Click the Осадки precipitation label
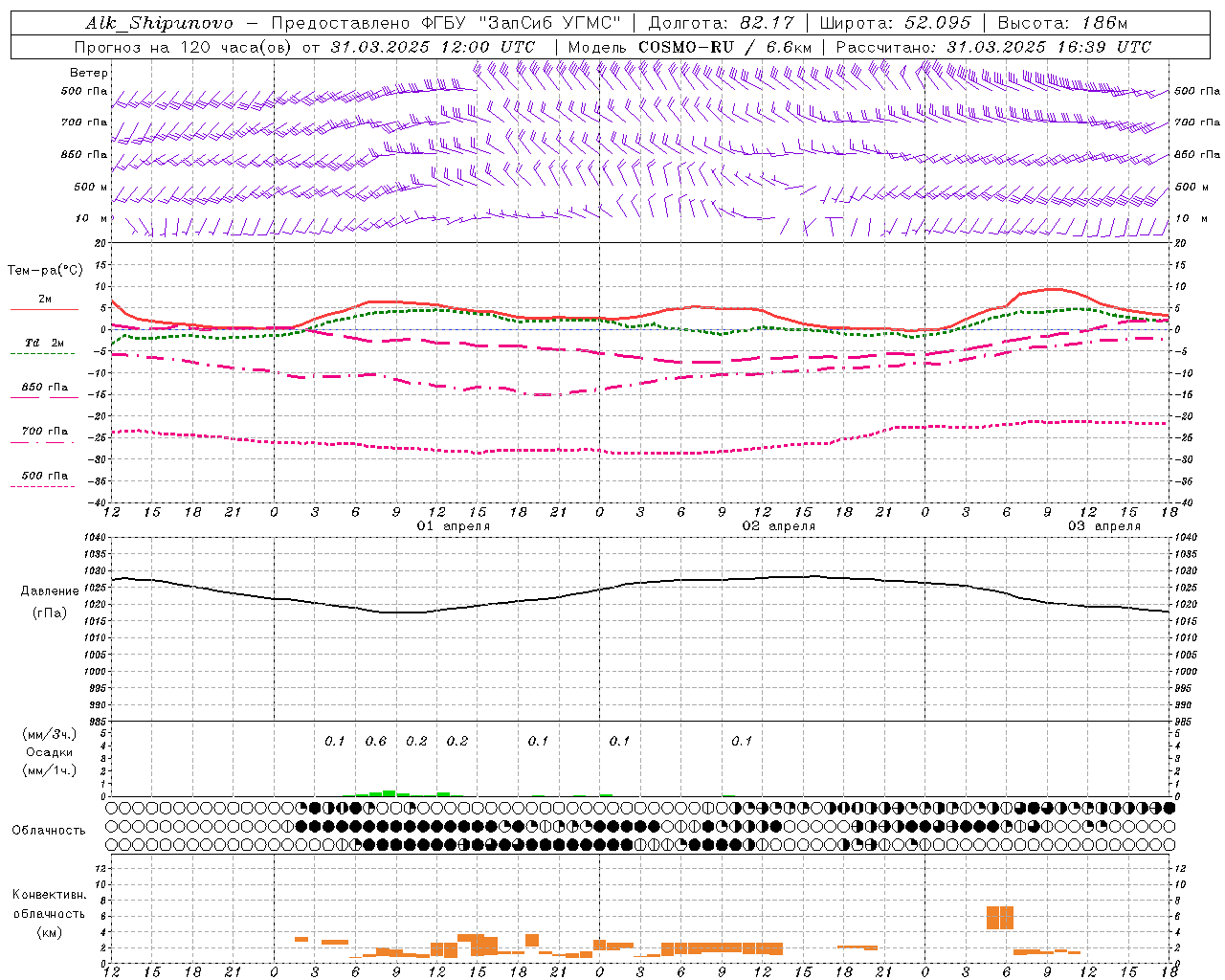1225x980 pixels. pyautogui.click(x=50, y=753)
